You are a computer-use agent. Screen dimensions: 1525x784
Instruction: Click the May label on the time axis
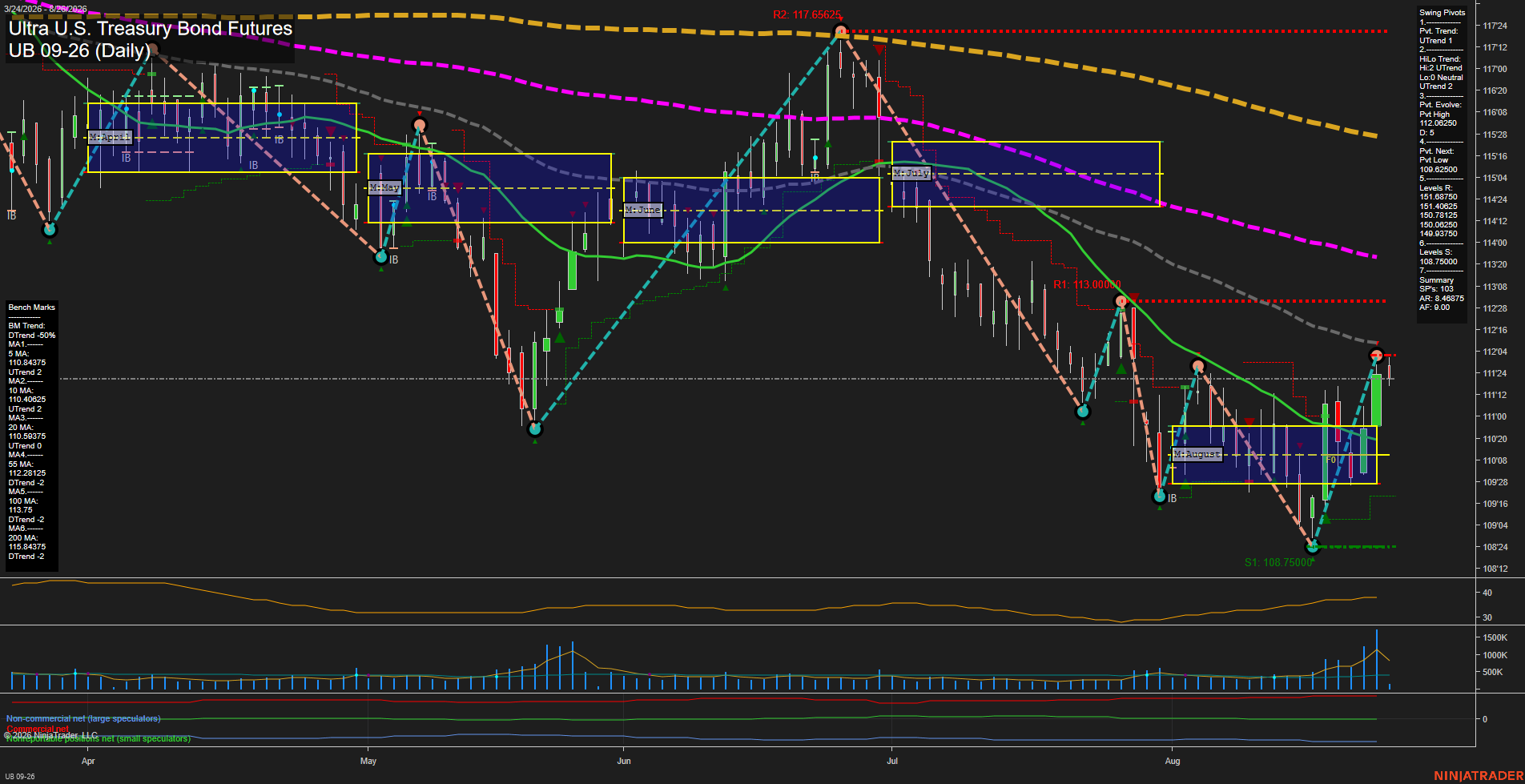tap(368, 761)
